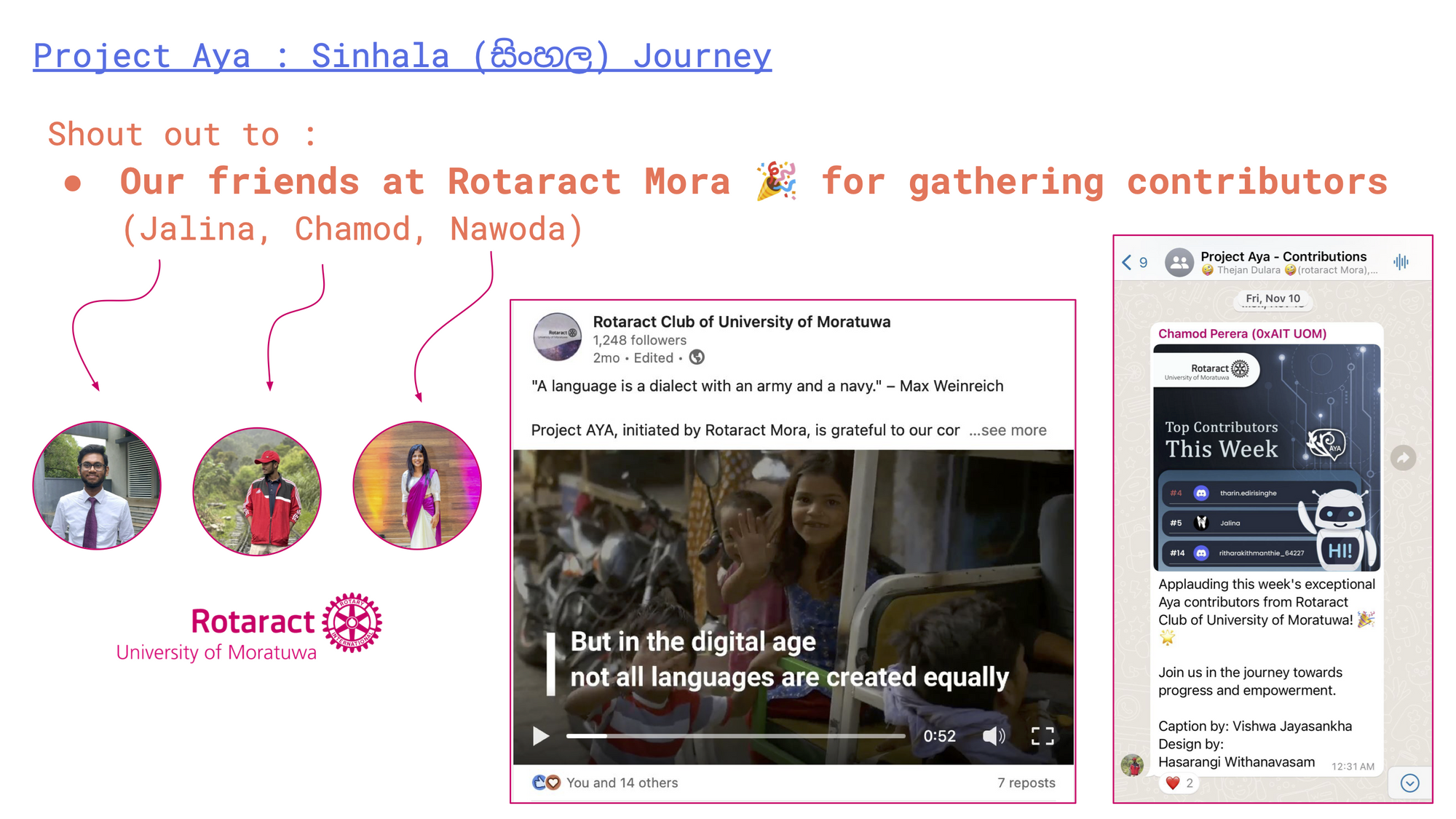Image resolution: width=1456 pixels, height=819 pixels.
Task: Open the group chat avatar icon
Action: tap(1179, 262)
